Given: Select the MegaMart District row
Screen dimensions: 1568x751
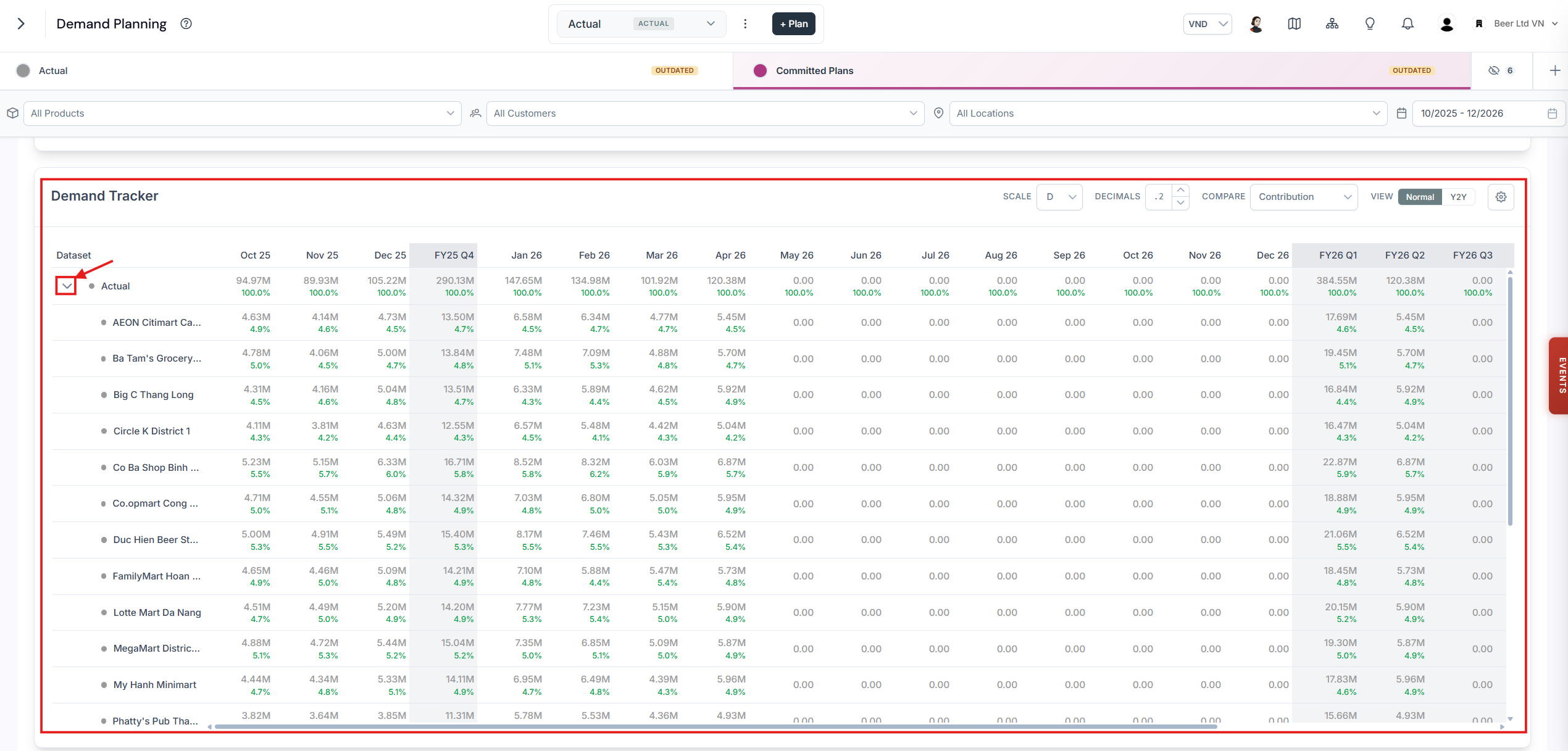Looking at the screenshot, I should coord(779,649).
